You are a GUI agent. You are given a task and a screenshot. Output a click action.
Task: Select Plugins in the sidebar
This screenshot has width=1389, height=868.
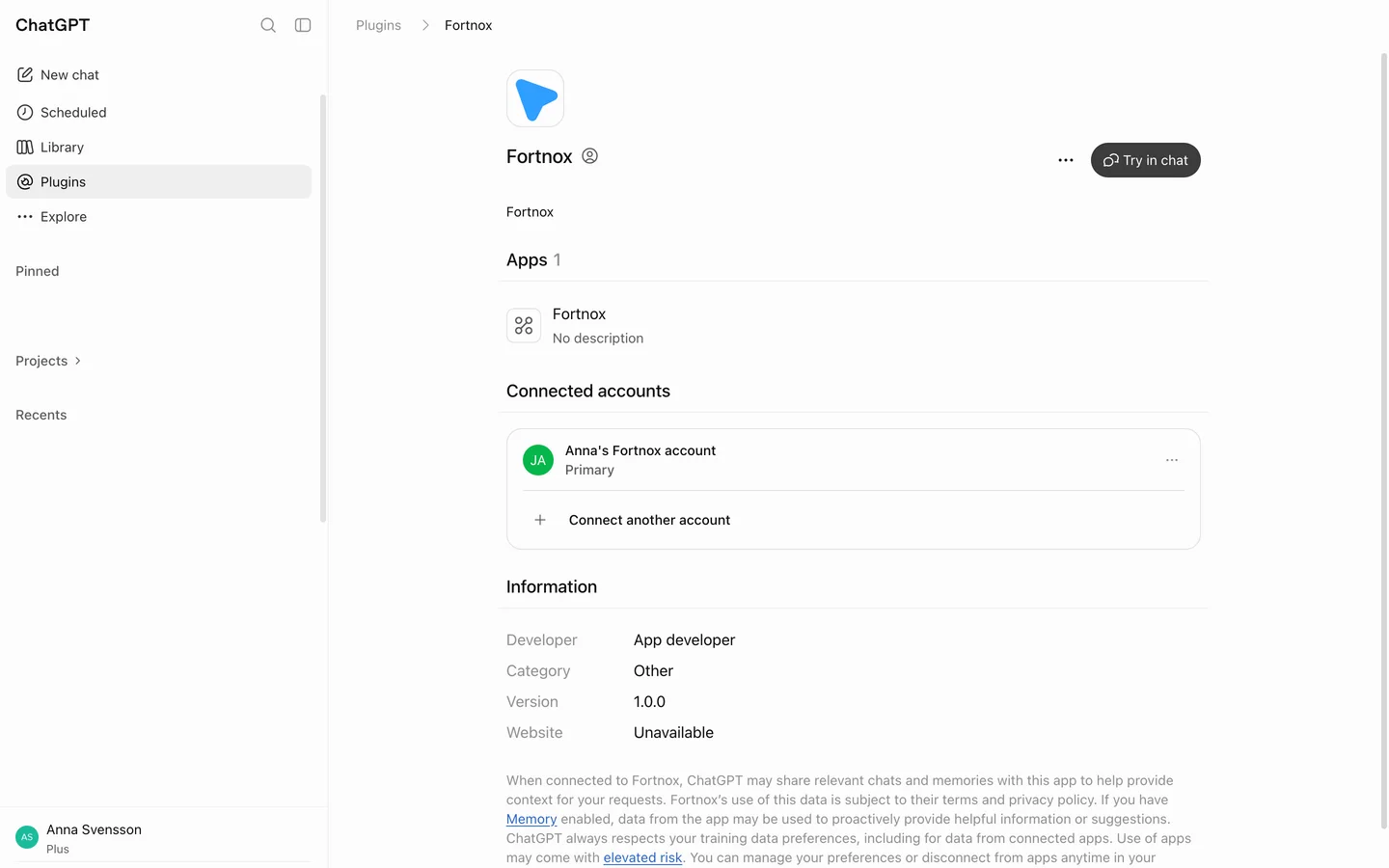point(158,181)
